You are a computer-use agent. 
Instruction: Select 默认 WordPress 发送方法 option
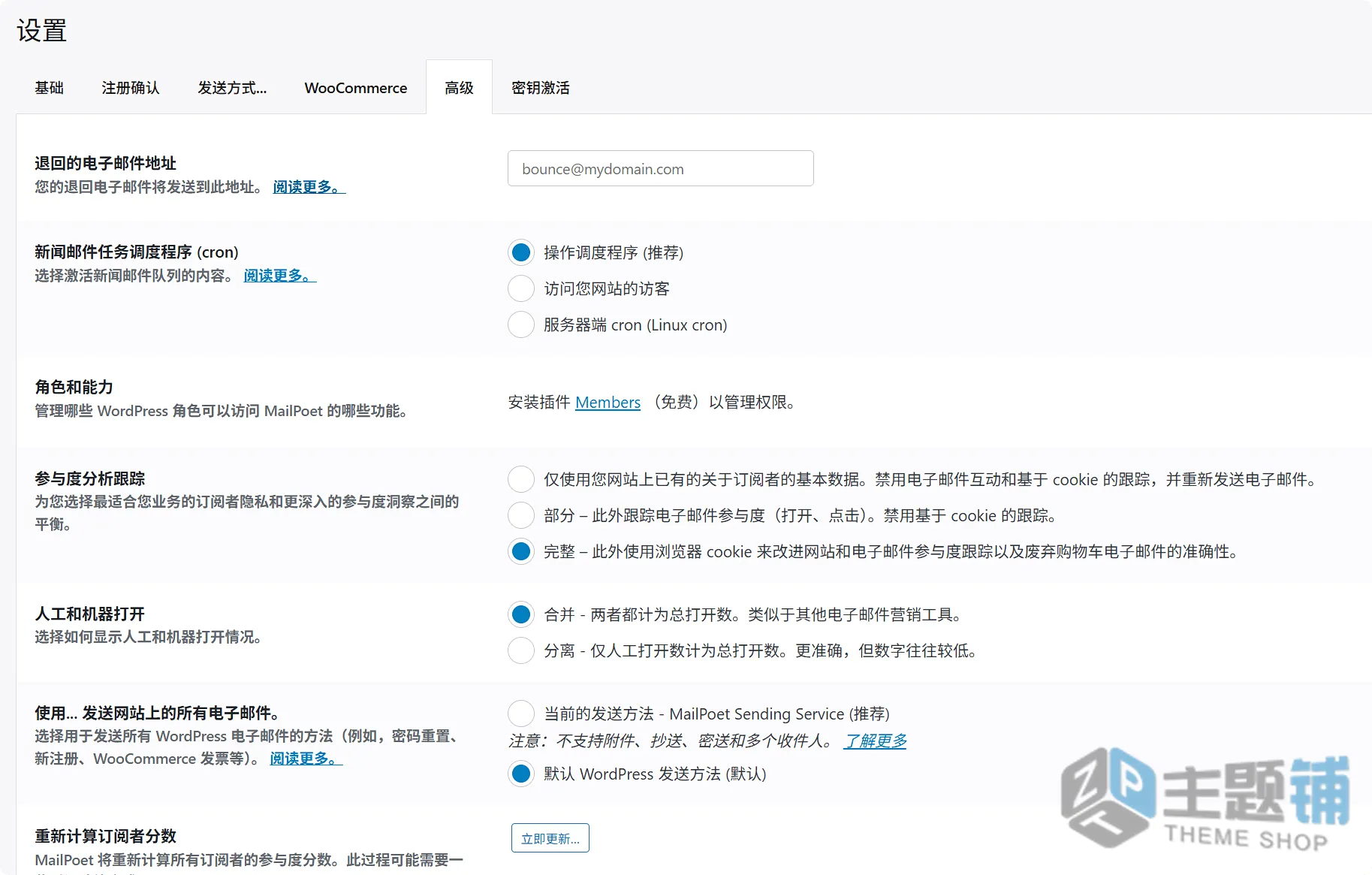click(x=521, y=774)
